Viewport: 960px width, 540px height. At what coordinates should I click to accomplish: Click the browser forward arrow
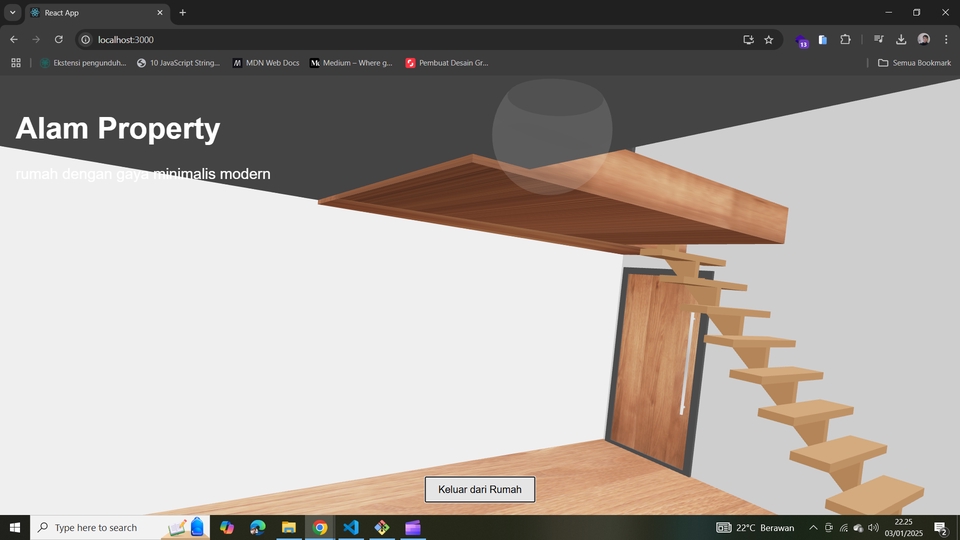(36, 40)
